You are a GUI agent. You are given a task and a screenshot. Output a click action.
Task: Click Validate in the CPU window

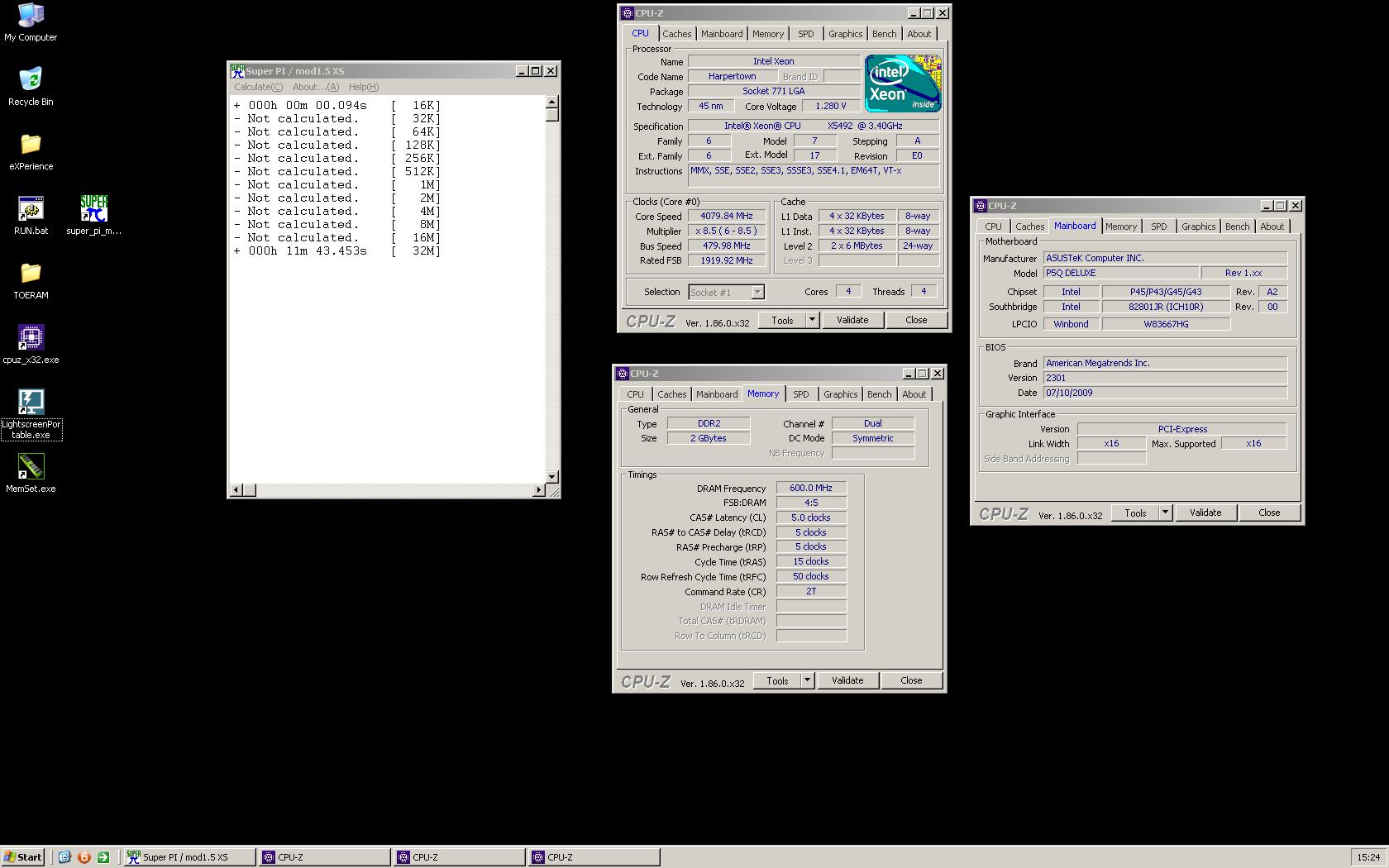pos(852,320)
